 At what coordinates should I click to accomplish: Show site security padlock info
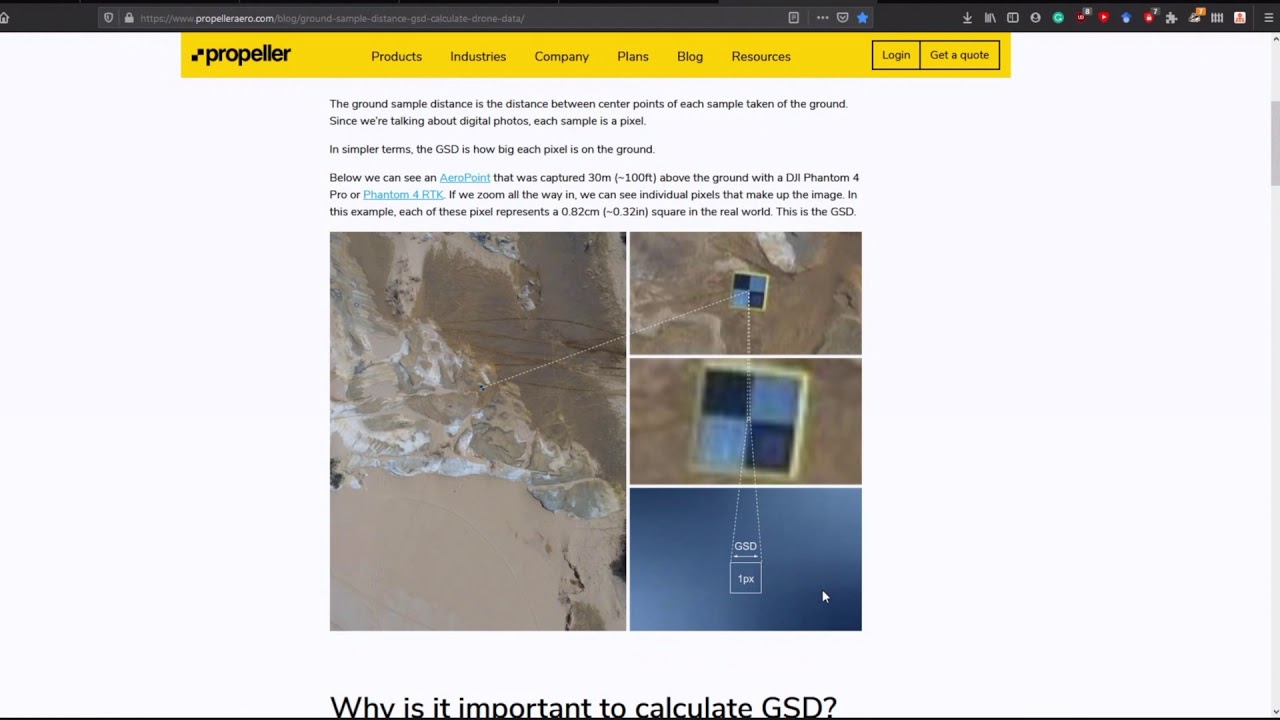point(129,18)
